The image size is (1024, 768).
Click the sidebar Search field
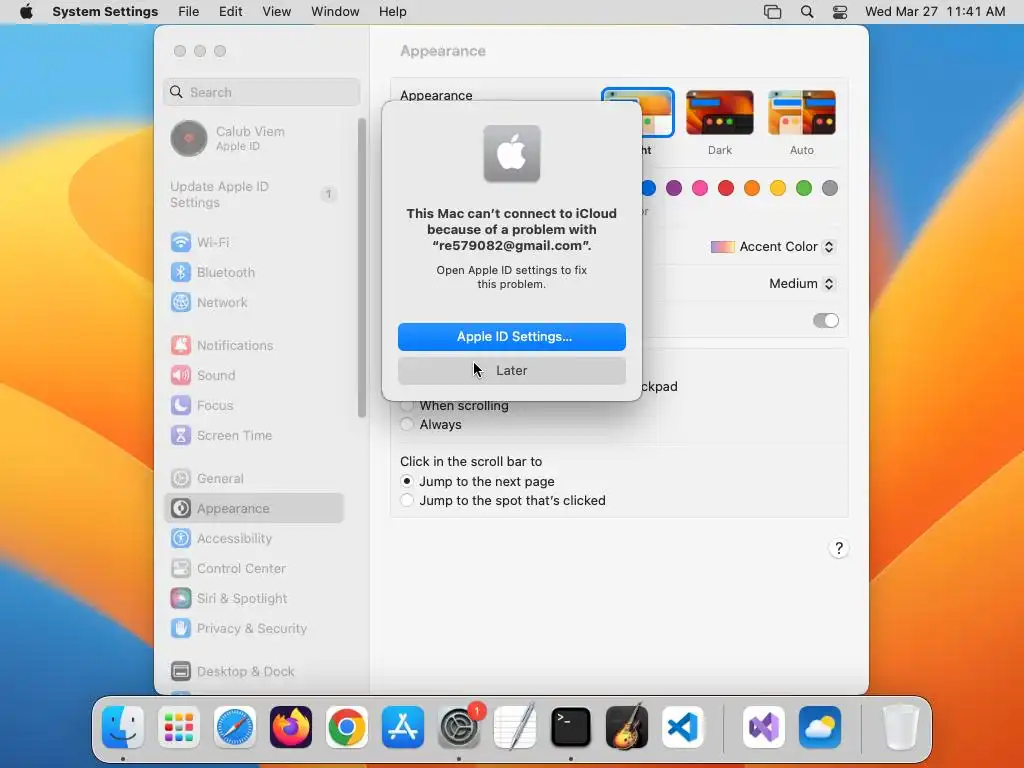(x=261, y=92)
